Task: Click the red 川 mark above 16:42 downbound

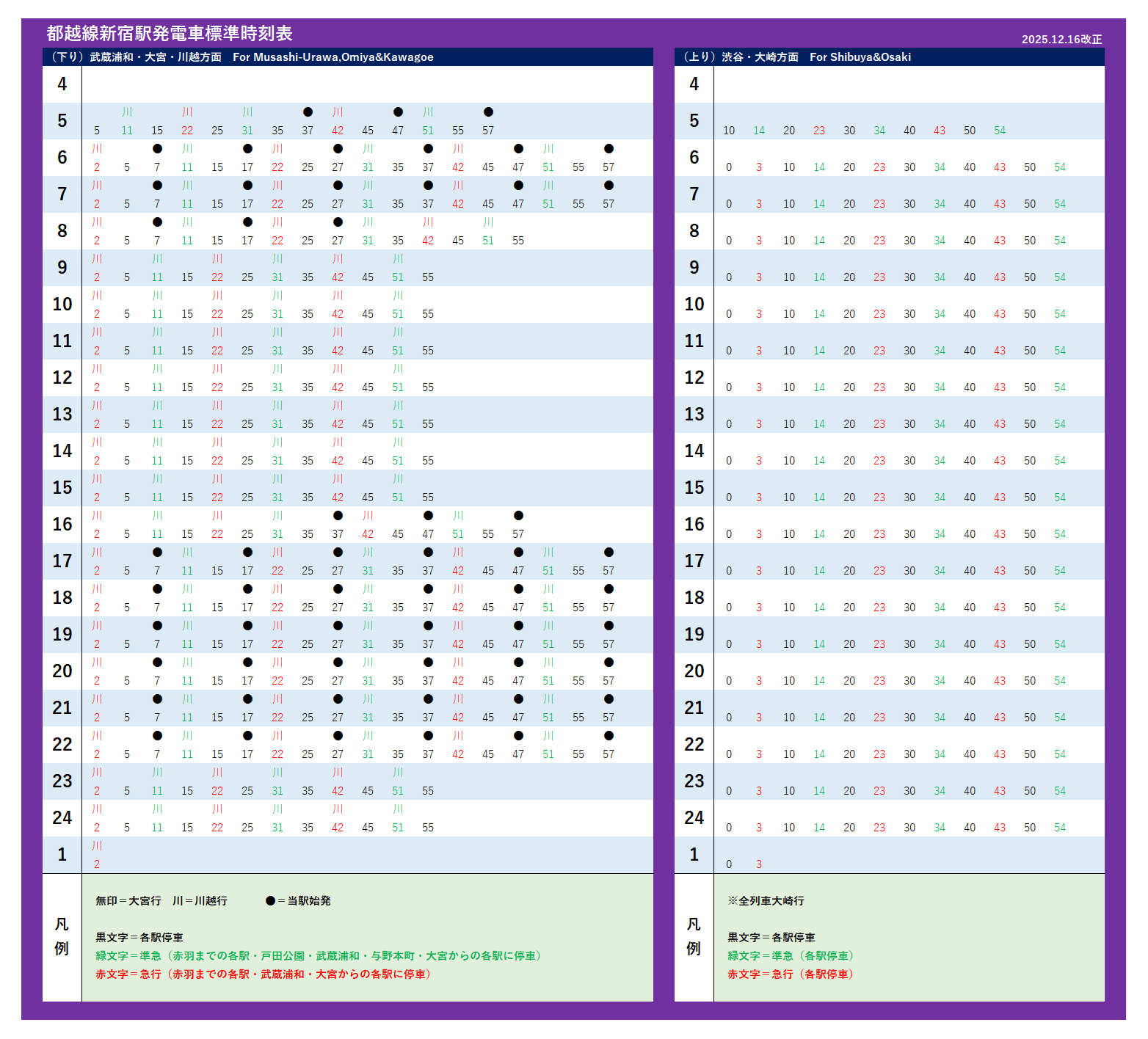Action: pos(368,516)
